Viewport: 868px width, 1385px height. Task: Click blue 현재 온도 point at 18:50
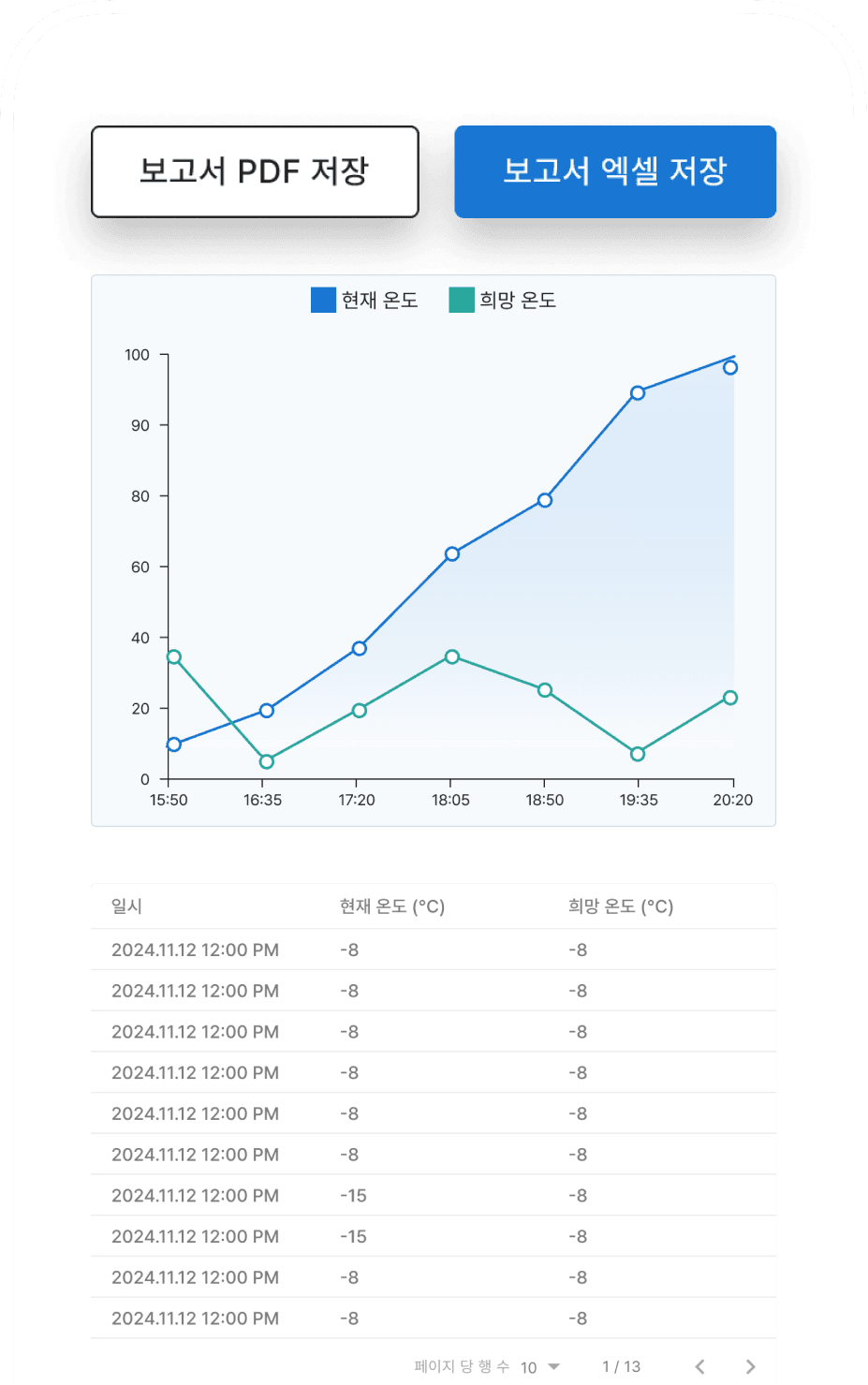pos(545,500)
